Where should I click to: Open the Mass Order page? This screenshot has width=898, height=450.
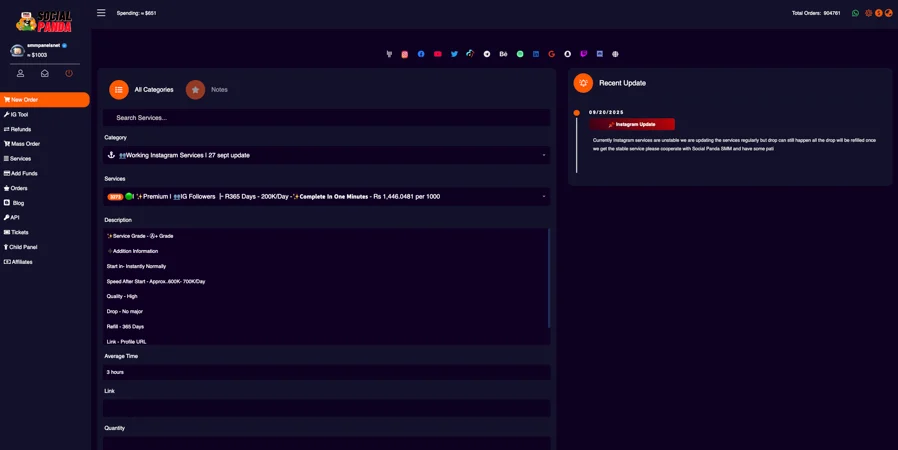point(25,144)
